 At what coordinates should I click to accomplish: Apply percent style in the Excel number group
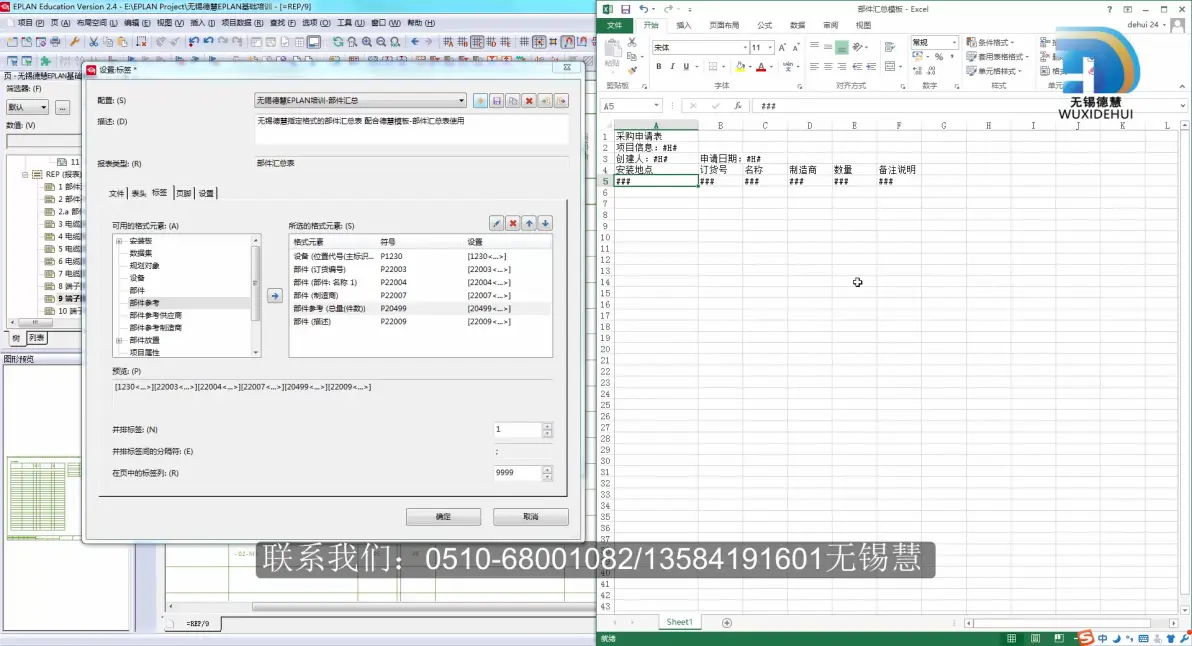(940, 57)
